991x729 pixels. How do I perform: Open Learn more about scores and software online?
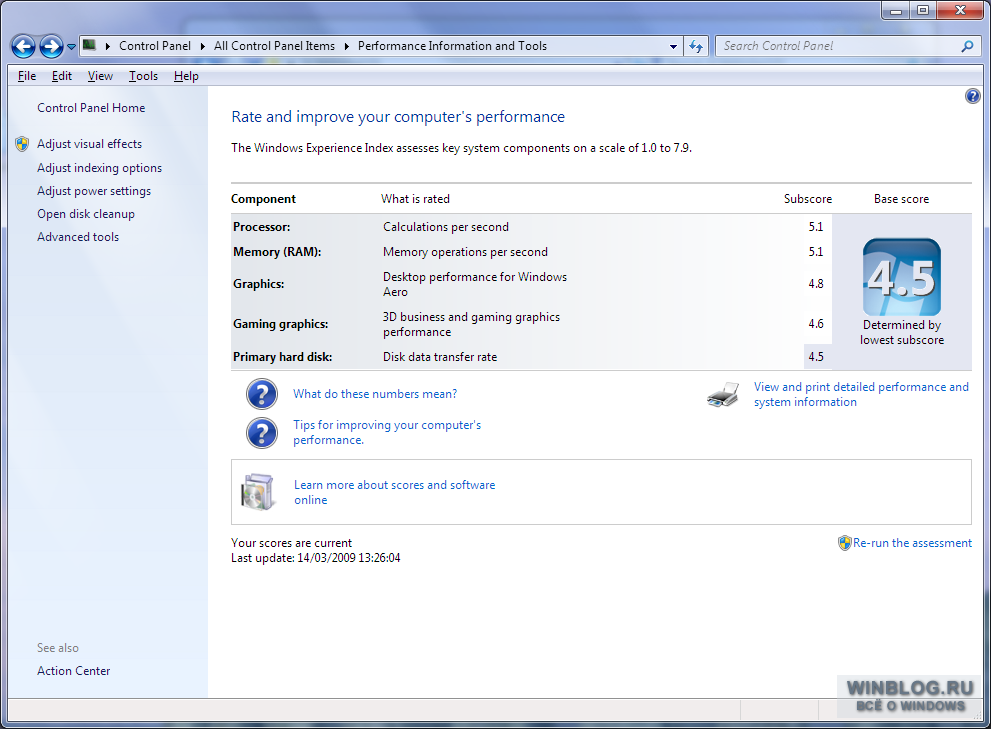tap(394, 493)
